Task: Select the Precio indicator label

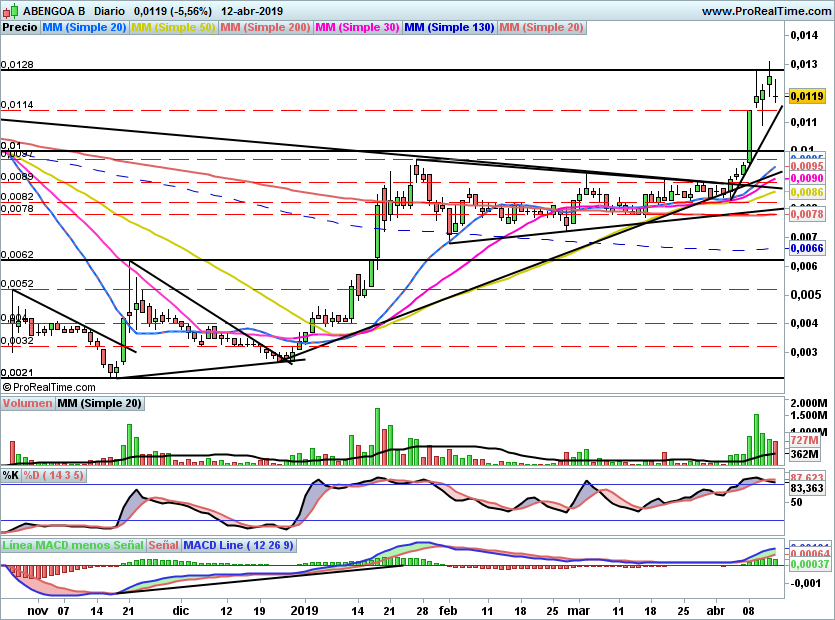Action: pyautogui.click(x=20, y=27)
